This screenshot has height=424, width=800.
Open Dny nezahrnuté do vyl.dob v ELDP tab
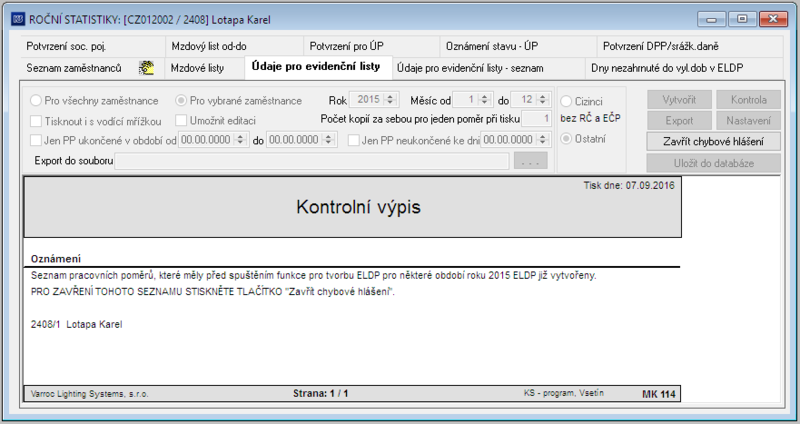[x=684, y=68]
